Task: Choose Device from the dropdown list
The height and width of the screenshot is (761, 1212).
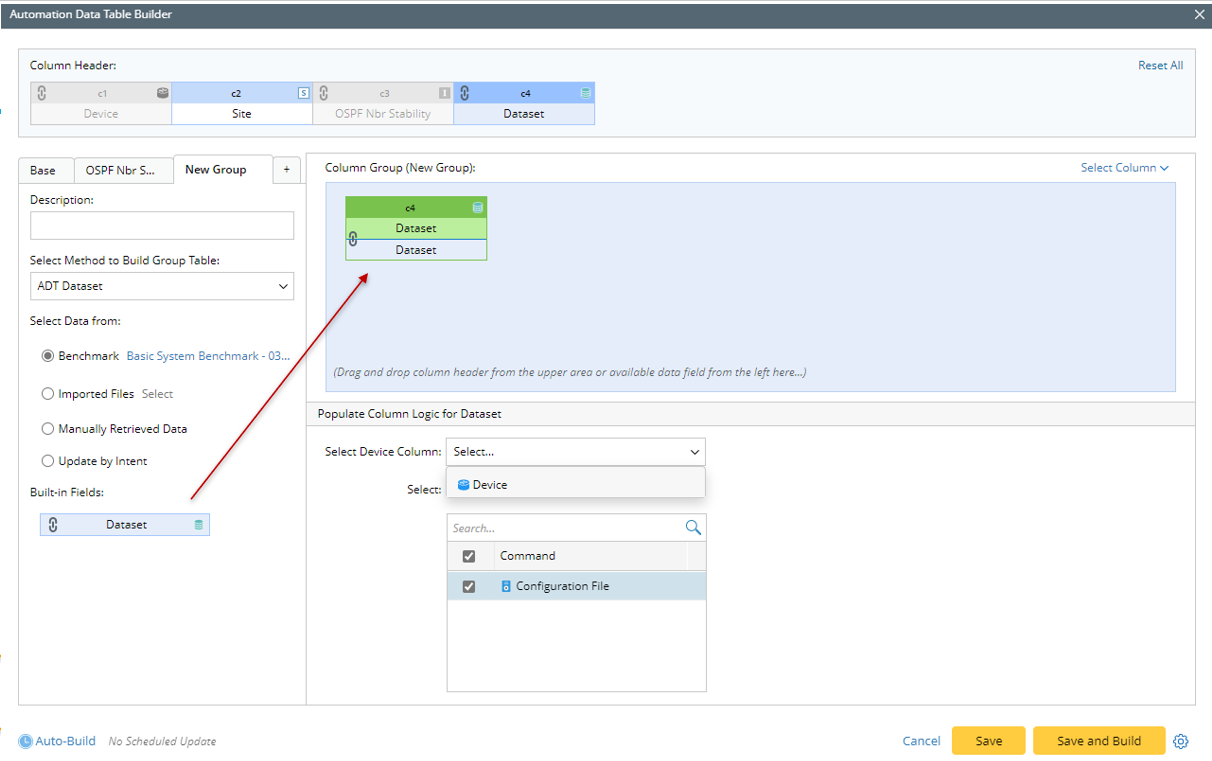Action: (x=576, y=485)
